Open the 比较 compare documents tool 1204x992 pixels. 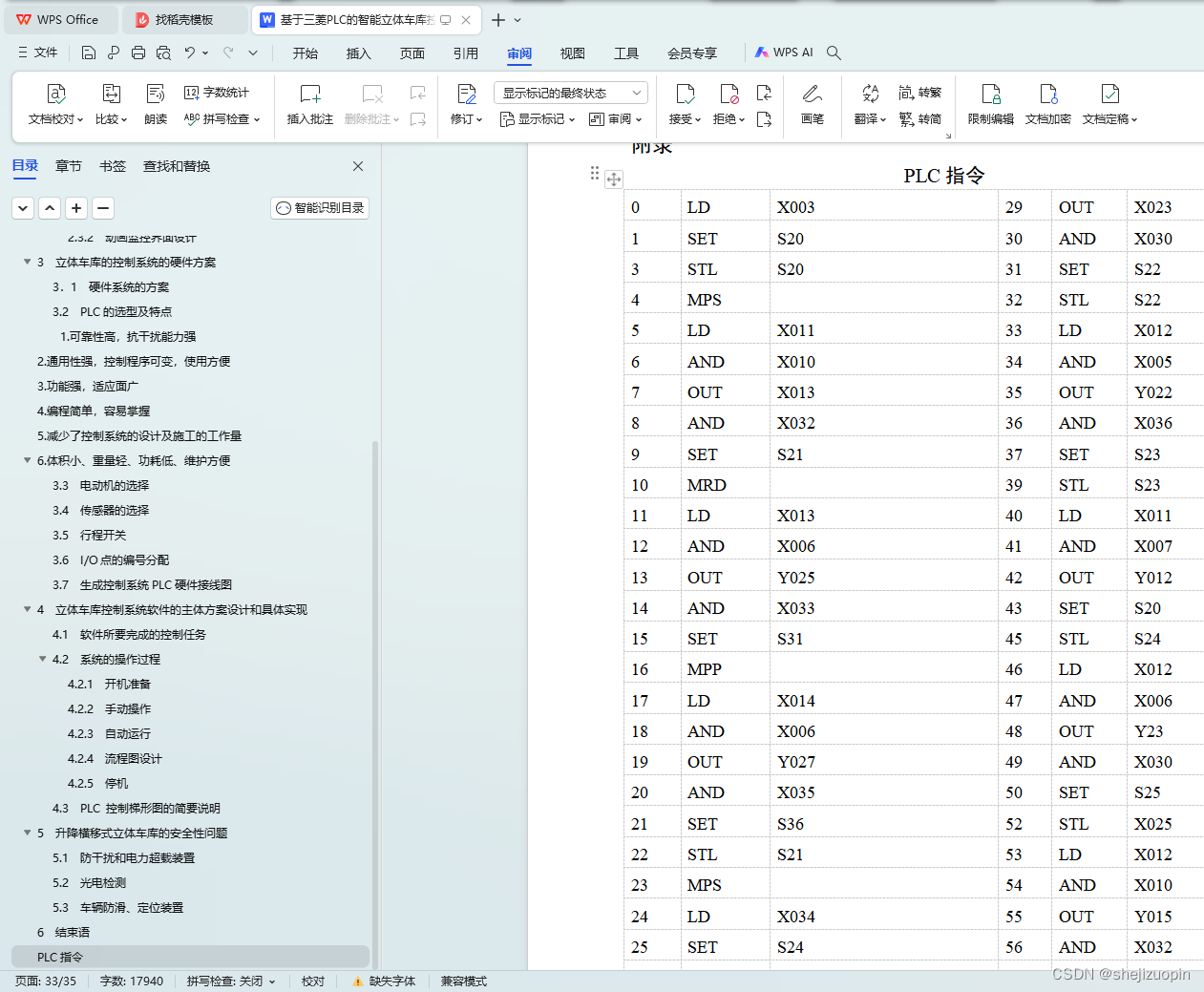pos(111,105)
